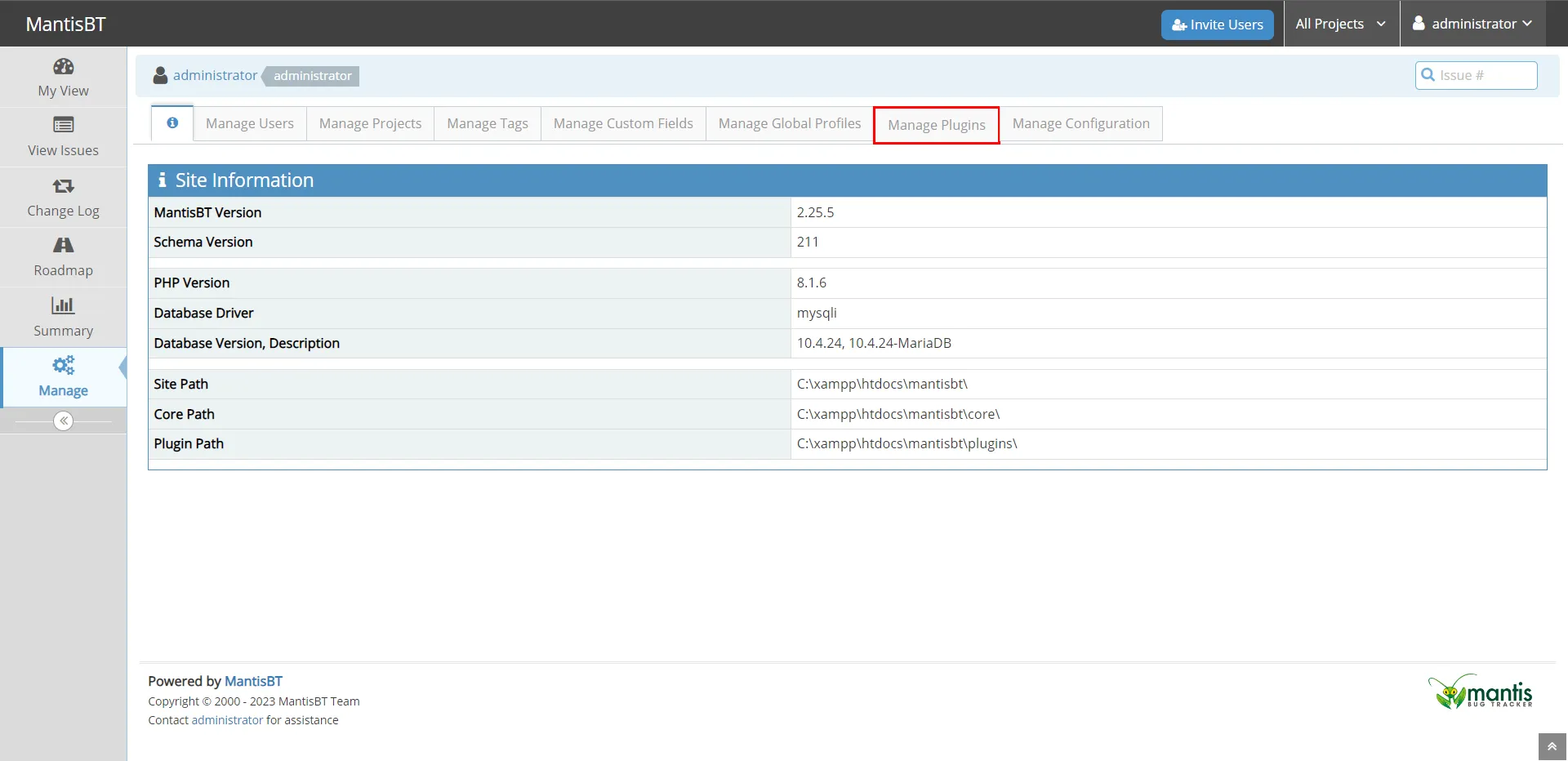Screen dimensions: 1568x761
Task: Switch to Manage Configuration tab
Action: tap(1080, 123)
